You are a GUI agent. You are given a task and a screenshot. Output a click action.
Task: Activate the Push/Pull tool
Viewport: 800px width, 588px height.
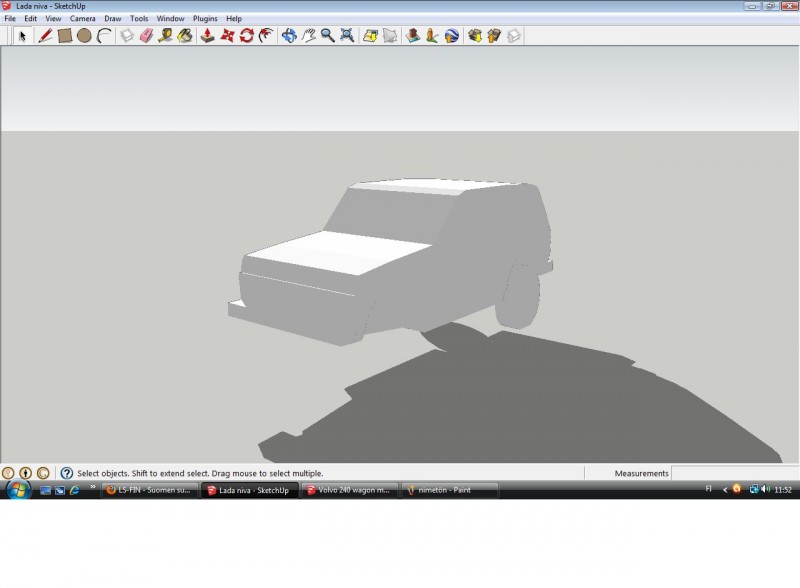click(x=207, y=36)
